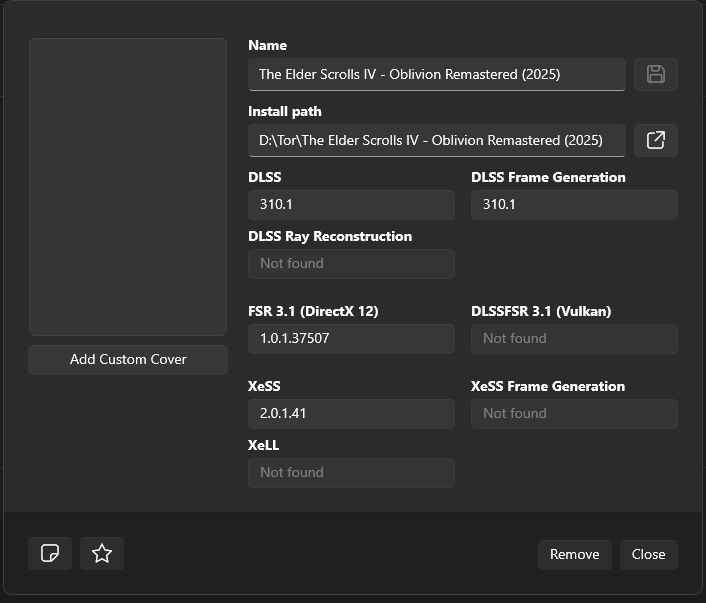Click the XeLL Not found box
Image resolution: width=706 pixels, height=603 pixels.
[351, 473]
